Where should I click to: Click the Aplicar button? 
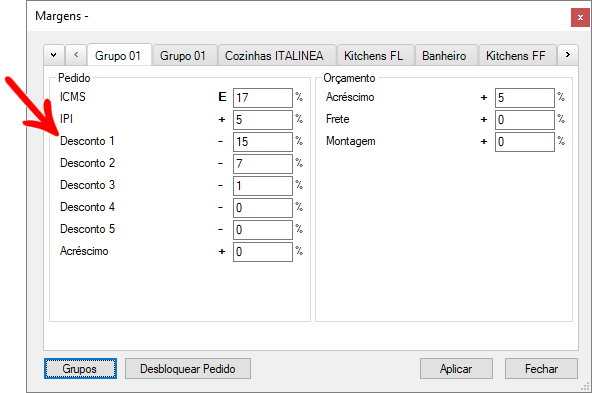tap(456, 368)
